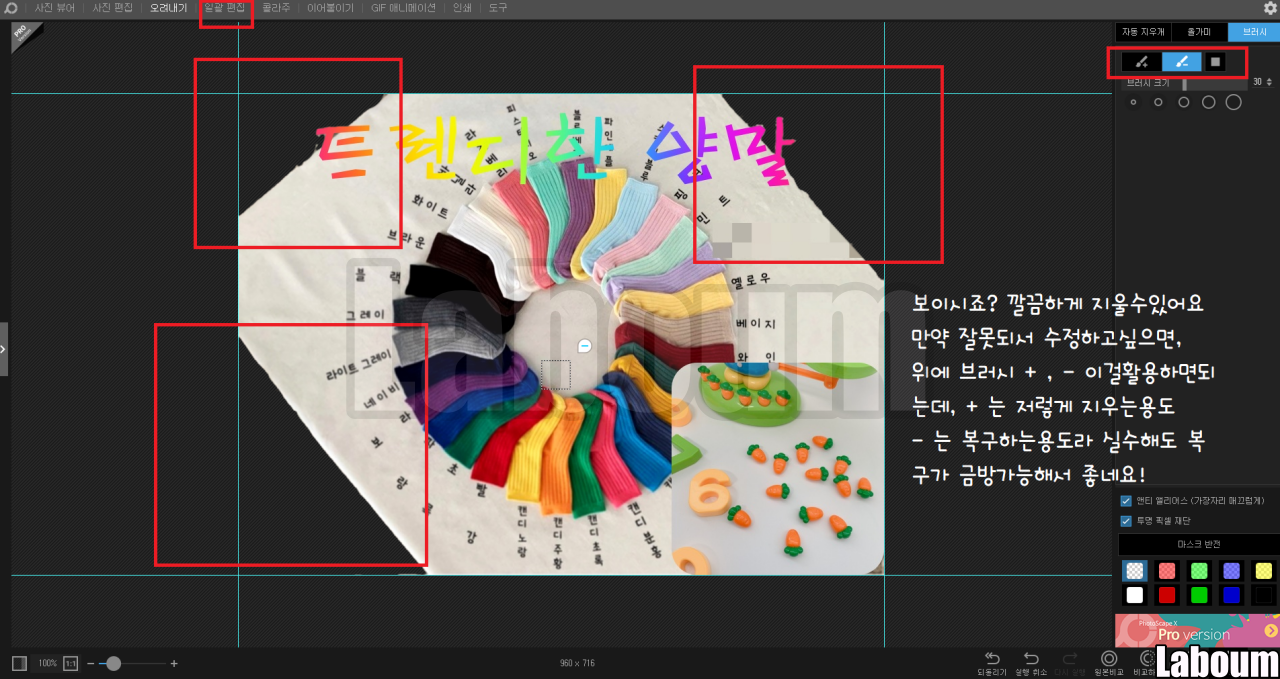Select the solid black background swatch
Viewport: 1280px width, 679px height.
[x=1263, y=595]
